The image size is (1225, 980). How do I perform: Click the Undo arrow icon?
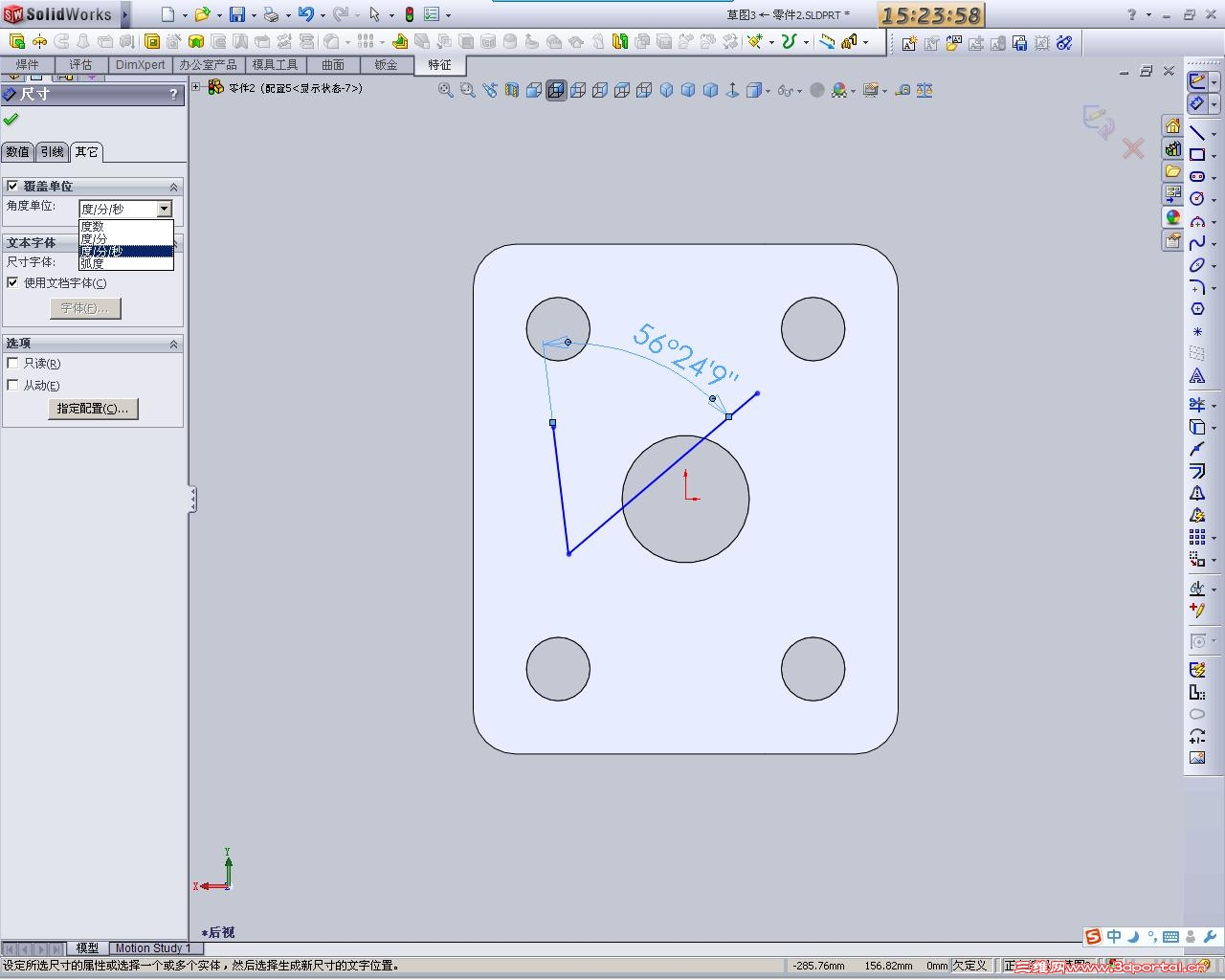[x=306, y=14]
